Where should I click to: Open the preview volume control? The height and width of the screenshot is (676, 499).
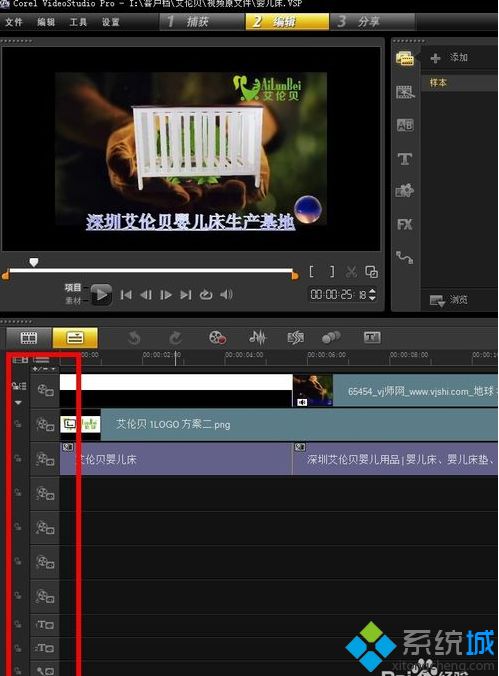[x=226, y=295]
